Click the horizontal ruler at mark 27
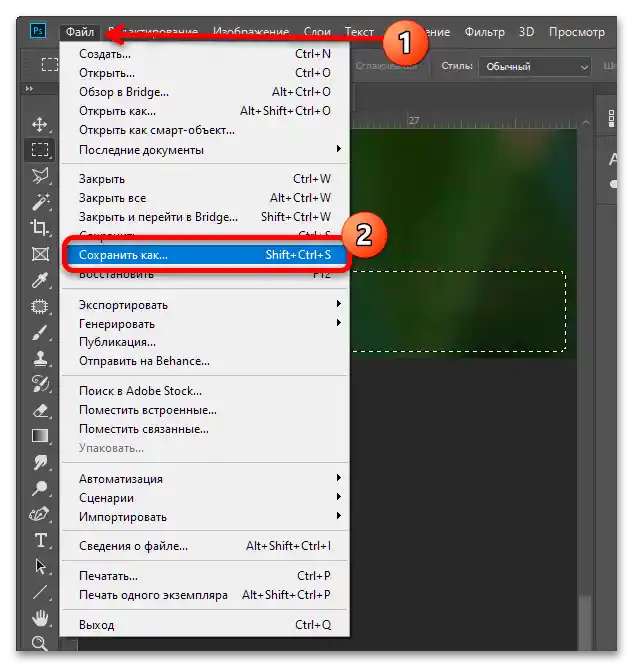 pos(414,121)
